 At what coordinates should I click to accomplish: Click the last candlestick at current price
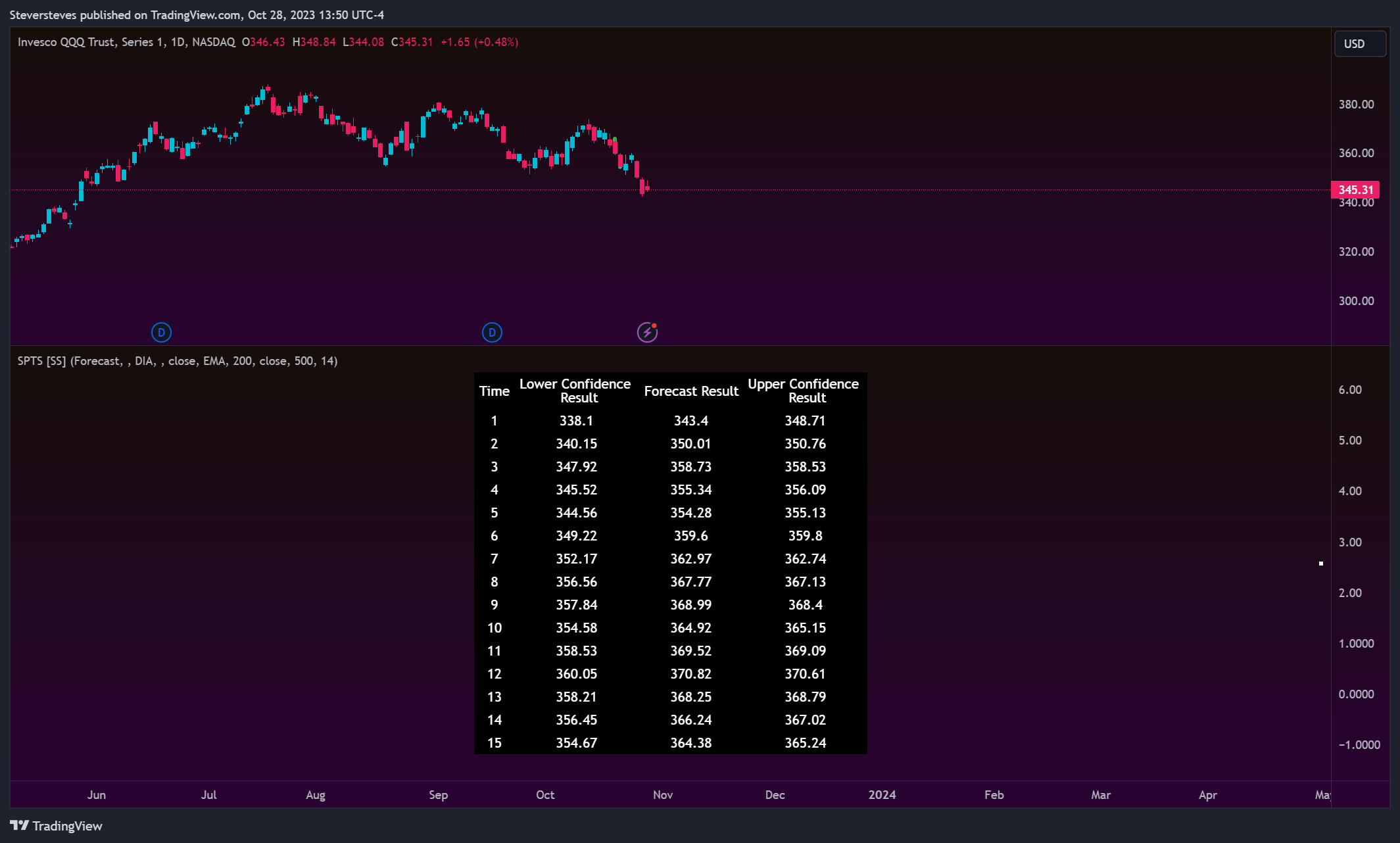(x=648, y=189)
